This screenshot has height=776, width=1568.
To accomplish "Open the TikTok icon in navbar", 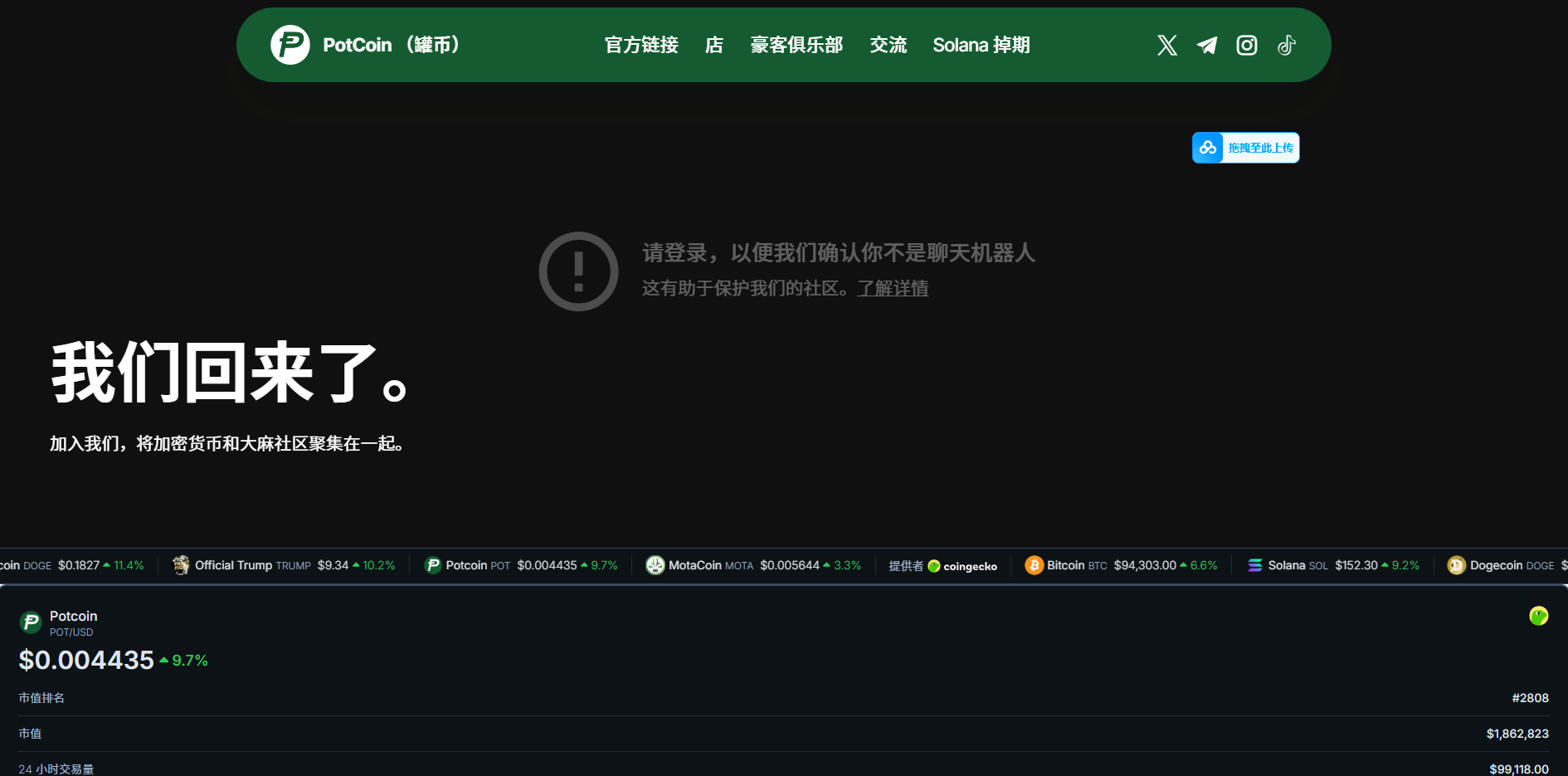I will tap(1286, 45).
